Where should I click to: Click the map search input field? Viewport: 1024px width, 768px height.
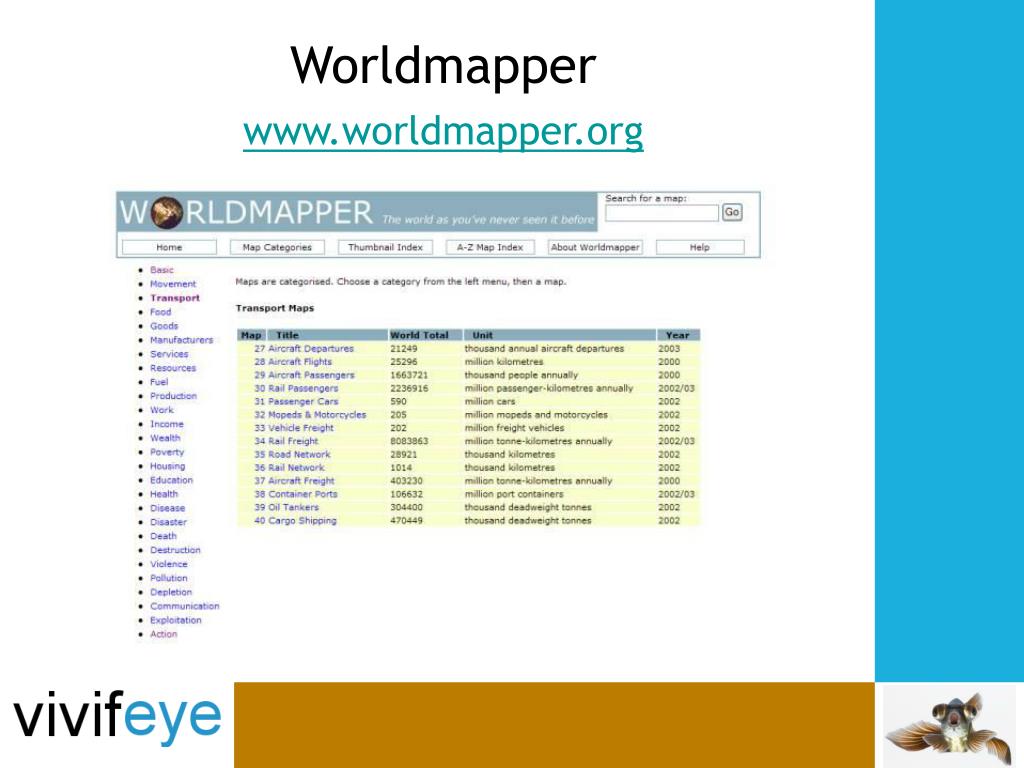point(662,213)
